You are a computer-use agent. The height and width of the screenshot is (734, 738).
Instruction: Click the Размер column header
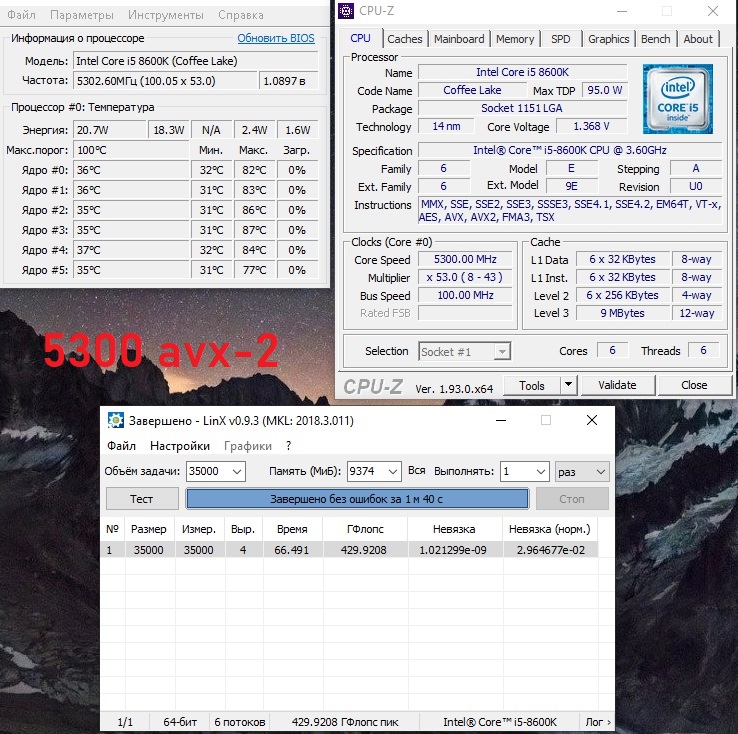(x=149, y=529)
